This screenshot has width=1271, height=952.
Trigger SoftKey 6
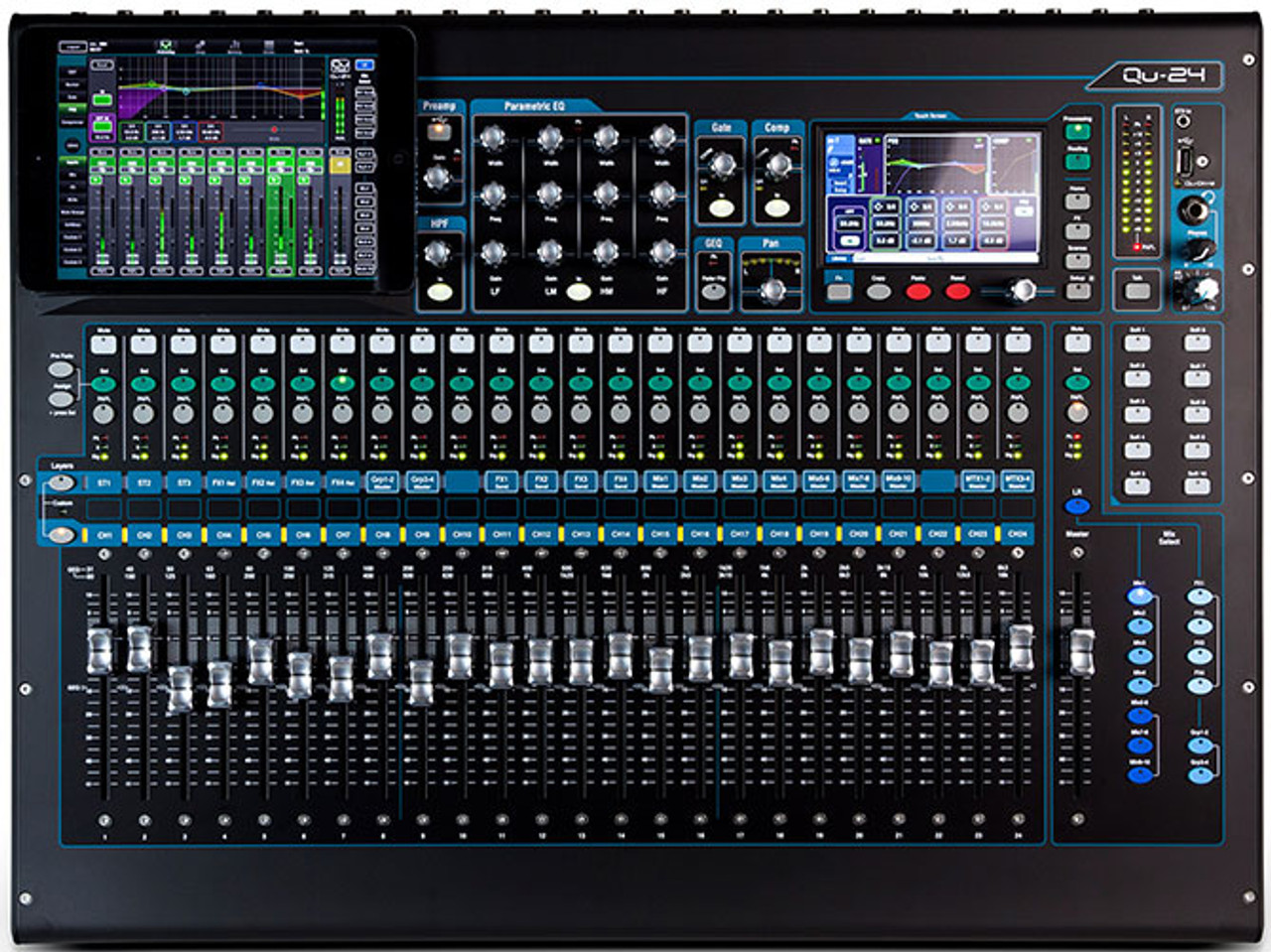pyautogui.click(x=1197, y=343)
